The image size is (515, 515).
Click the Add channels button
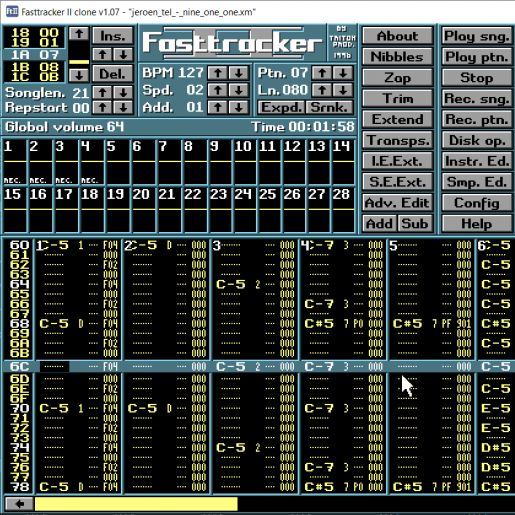click(380, 224)
